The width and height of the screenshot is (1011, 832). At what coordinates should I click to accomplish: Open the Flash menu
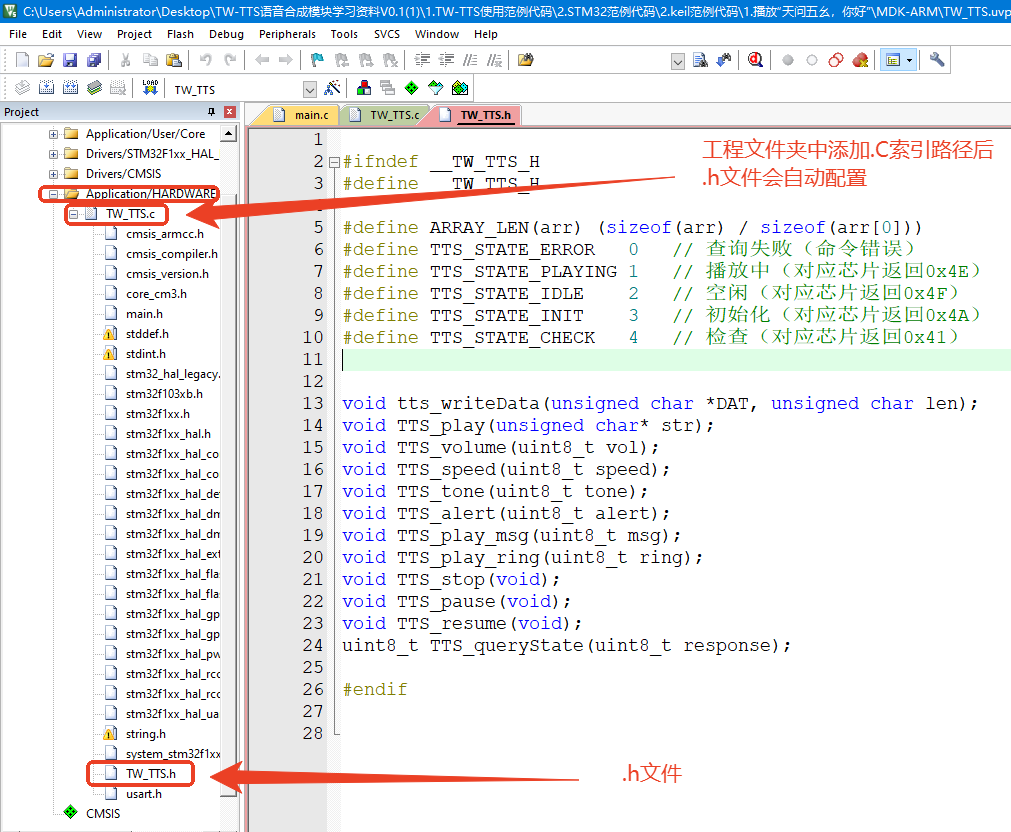point(180,34)
